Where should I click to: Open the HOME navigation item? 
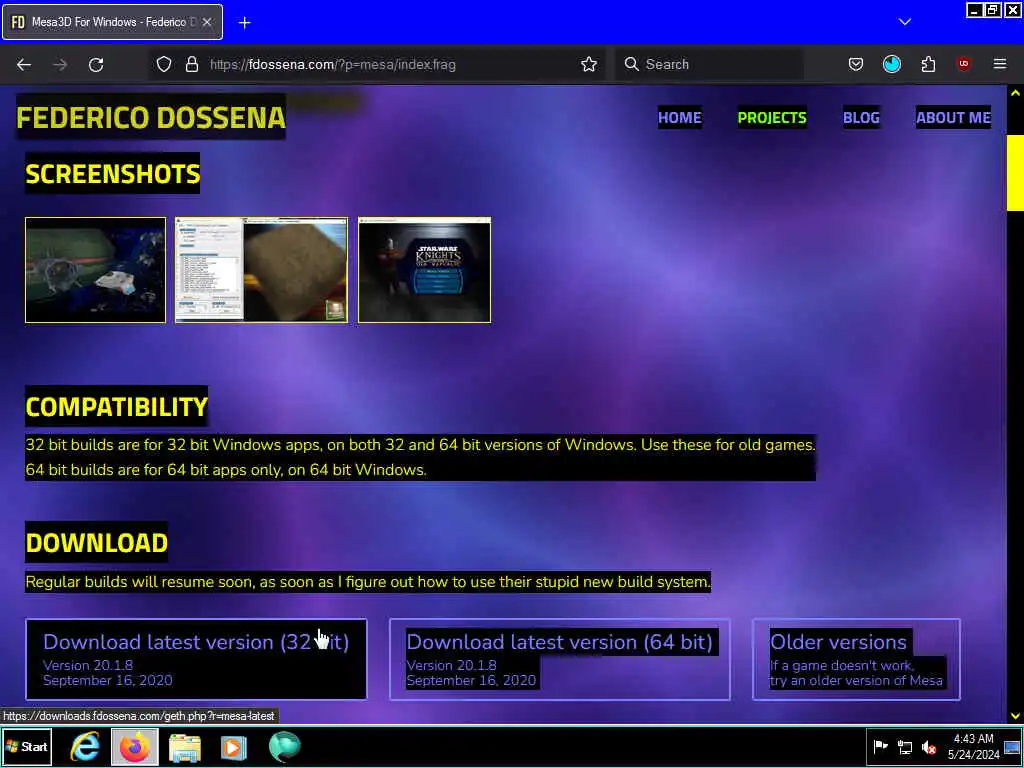(680, 118)
